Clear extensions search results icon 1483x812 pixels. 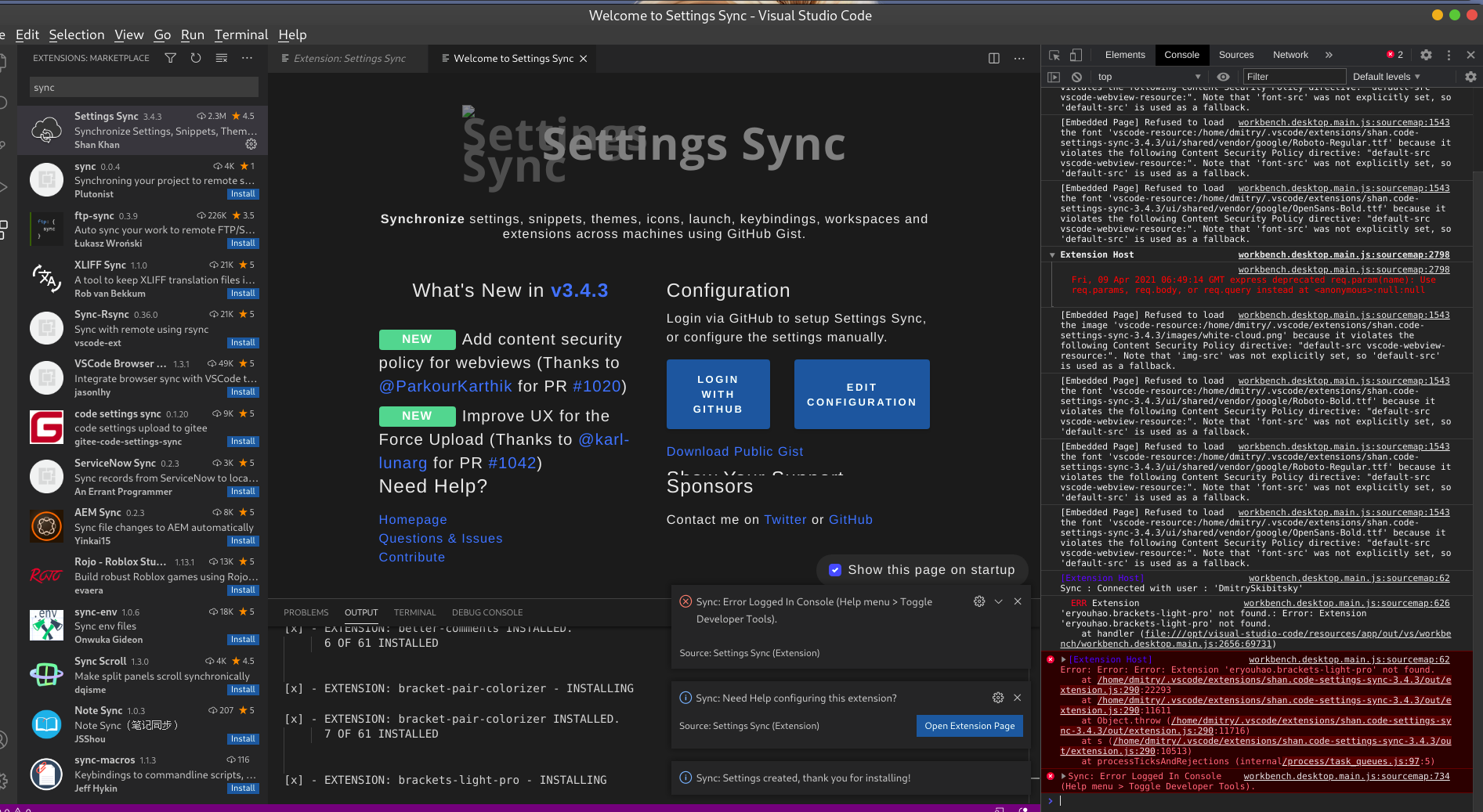(222, 58)
